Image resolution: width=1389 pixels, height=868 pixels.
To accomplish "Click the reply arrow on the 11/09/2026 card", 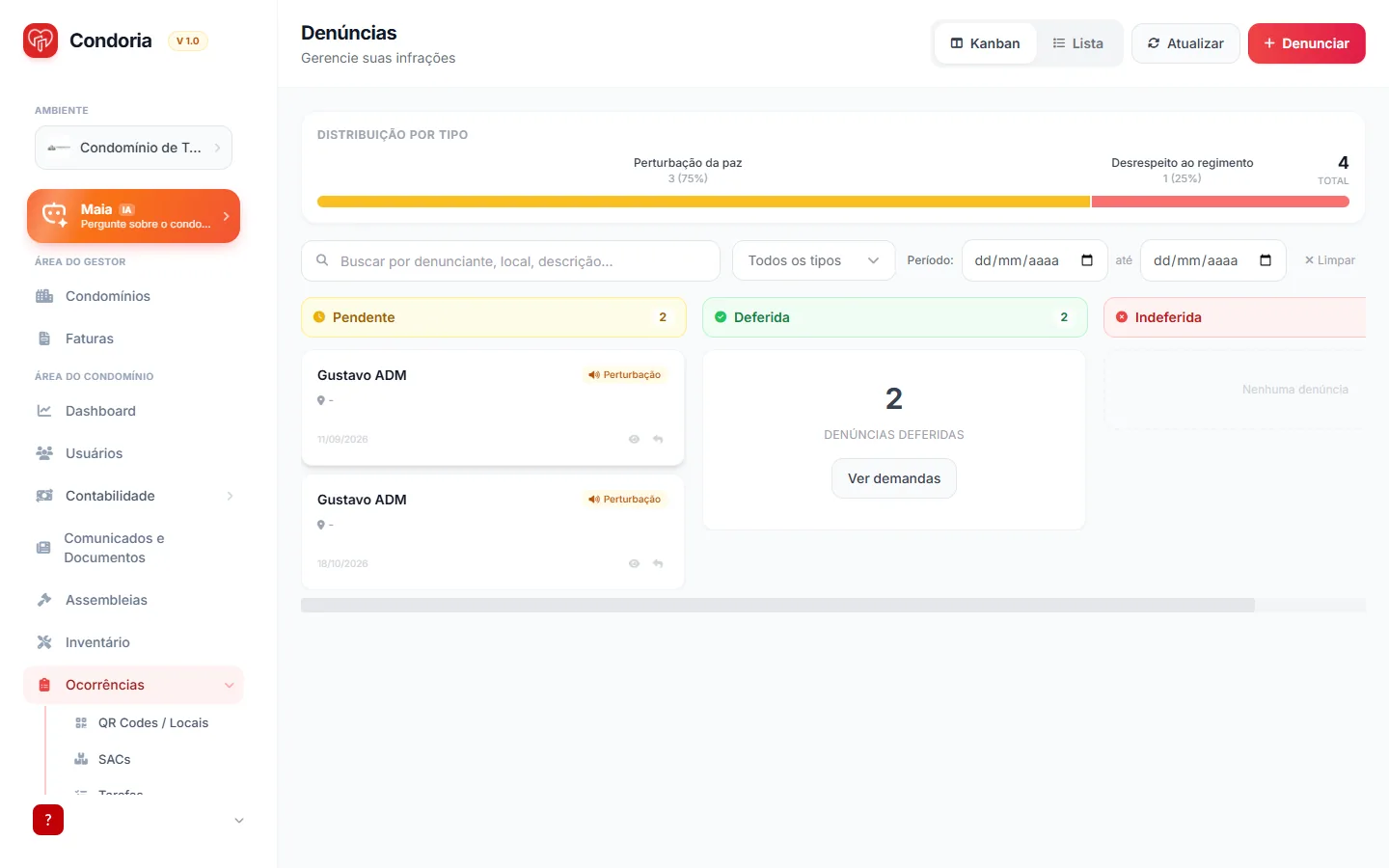I will (x=658, y=439).
